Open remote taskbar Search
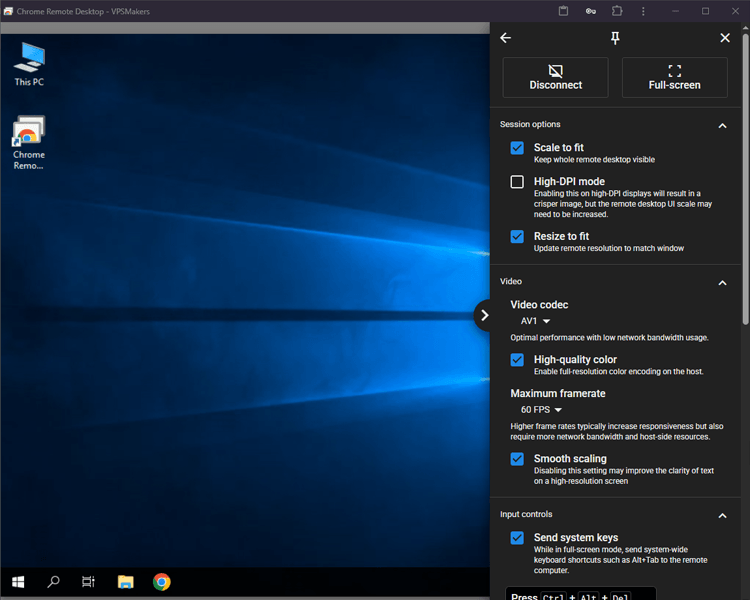Viewport: 750px width, 600px height. click(x=54, y=582)
